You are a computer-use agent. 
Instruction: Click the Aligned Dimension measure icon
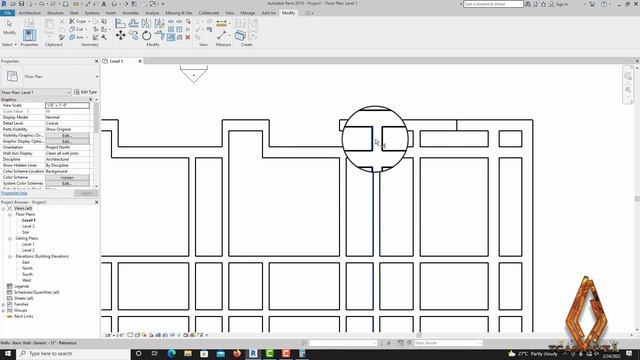click(221, 24)
